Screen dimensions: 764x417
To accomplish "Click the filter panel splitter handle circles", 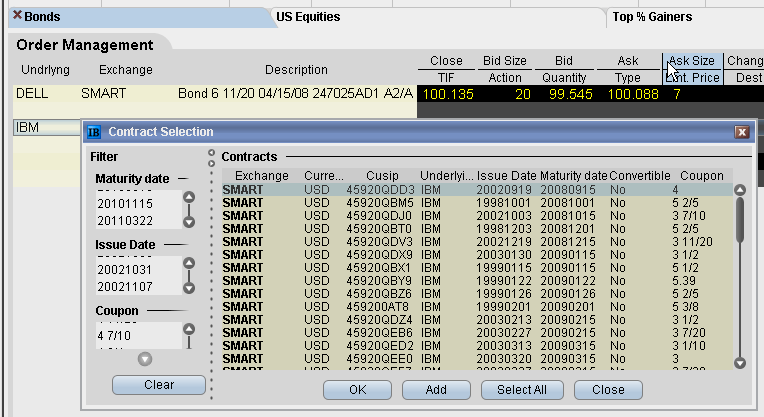I will click(x=211, y=158).
